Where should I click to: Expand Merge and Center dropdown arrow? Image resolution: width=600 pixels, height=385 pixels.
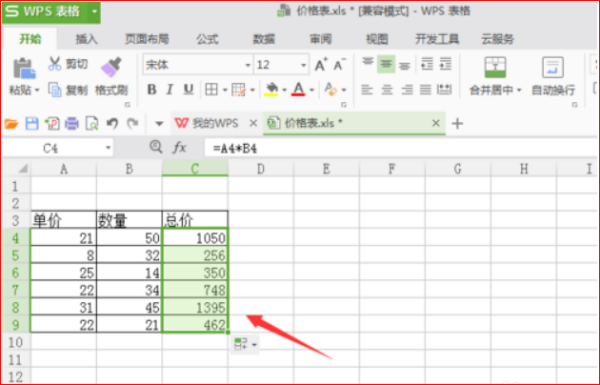519,90
